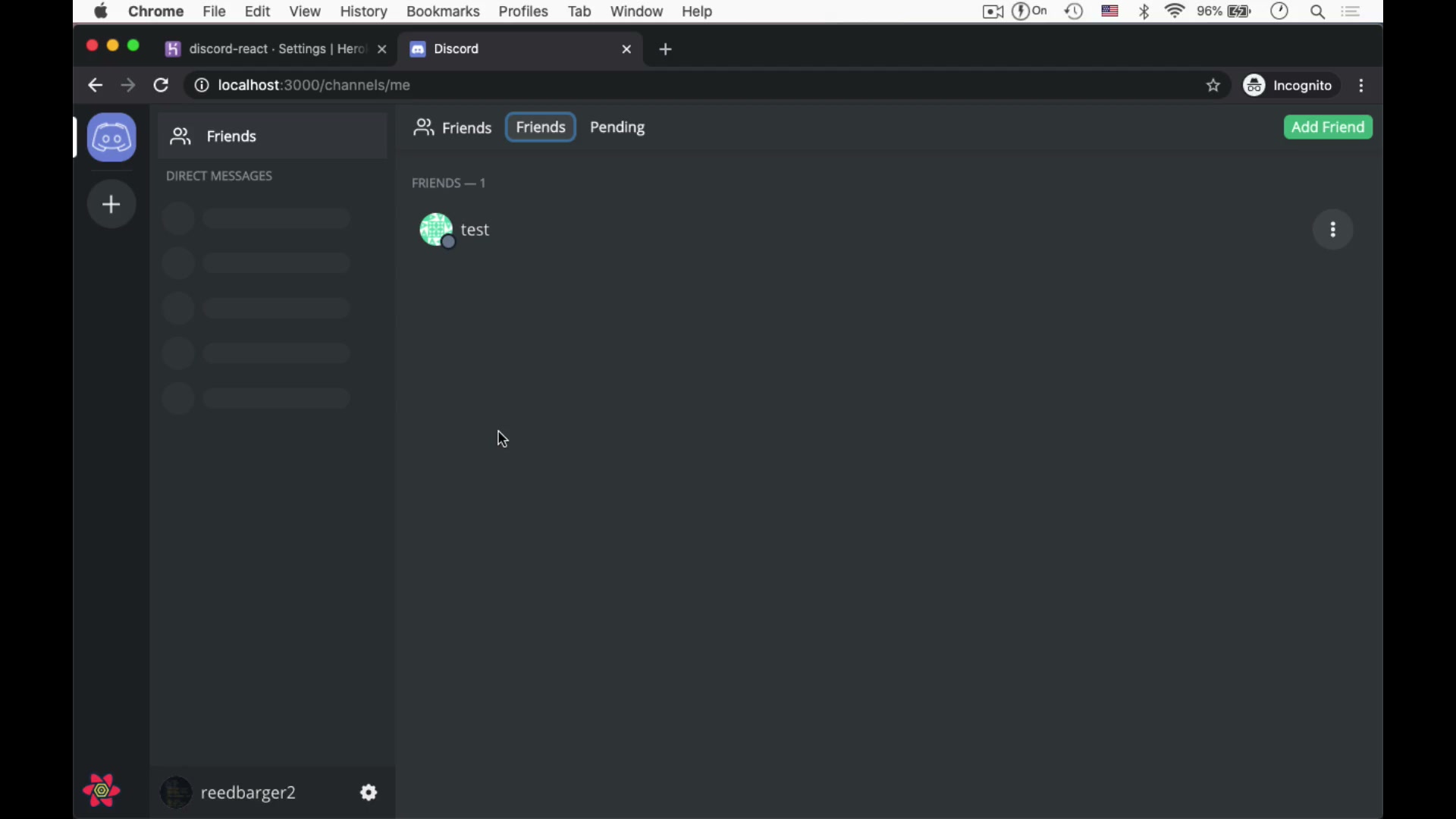Reload the Discord page
The width and height of the screenshot is (1456, 819).
161,86
